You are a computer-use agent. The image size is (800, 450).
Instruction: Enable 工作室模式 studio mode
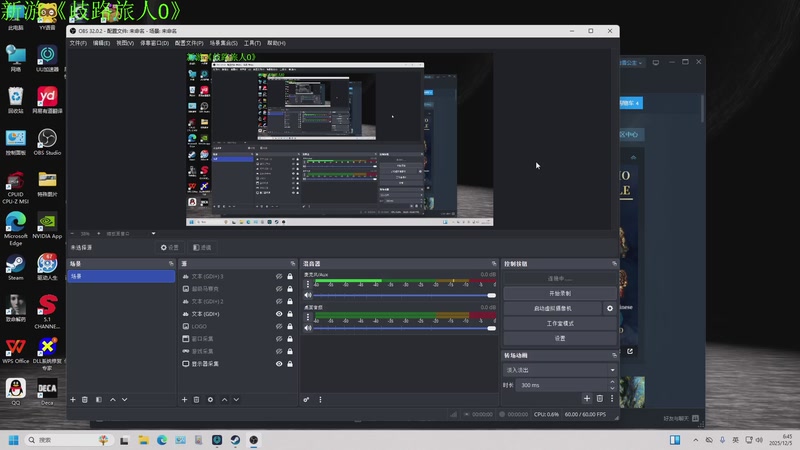(x=560, y=323)
